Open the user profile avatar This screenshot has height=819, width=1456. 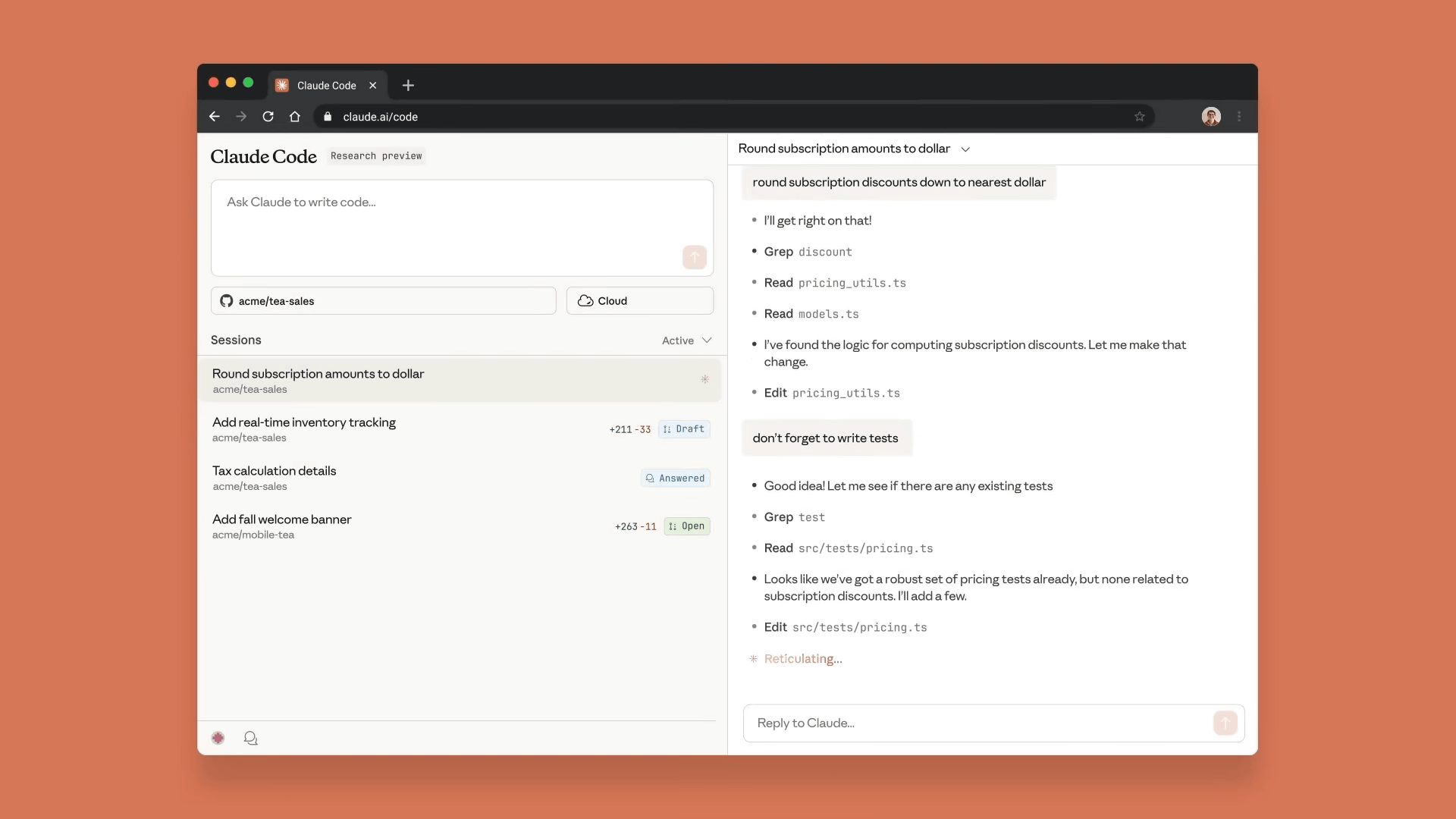pos(1211,117)
